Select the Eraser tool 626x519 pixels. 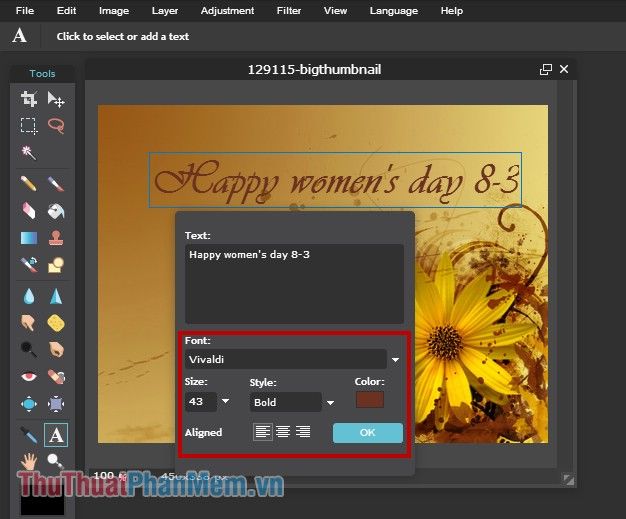29,211
